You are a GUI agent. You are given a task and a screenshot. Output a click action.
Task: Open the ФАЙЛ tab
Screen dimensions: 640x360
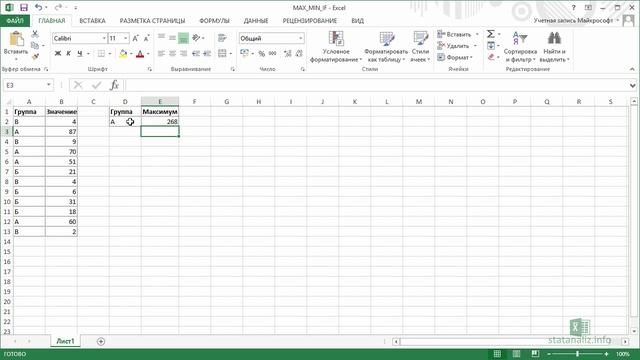pyautogui.click(x=15, y=20)
